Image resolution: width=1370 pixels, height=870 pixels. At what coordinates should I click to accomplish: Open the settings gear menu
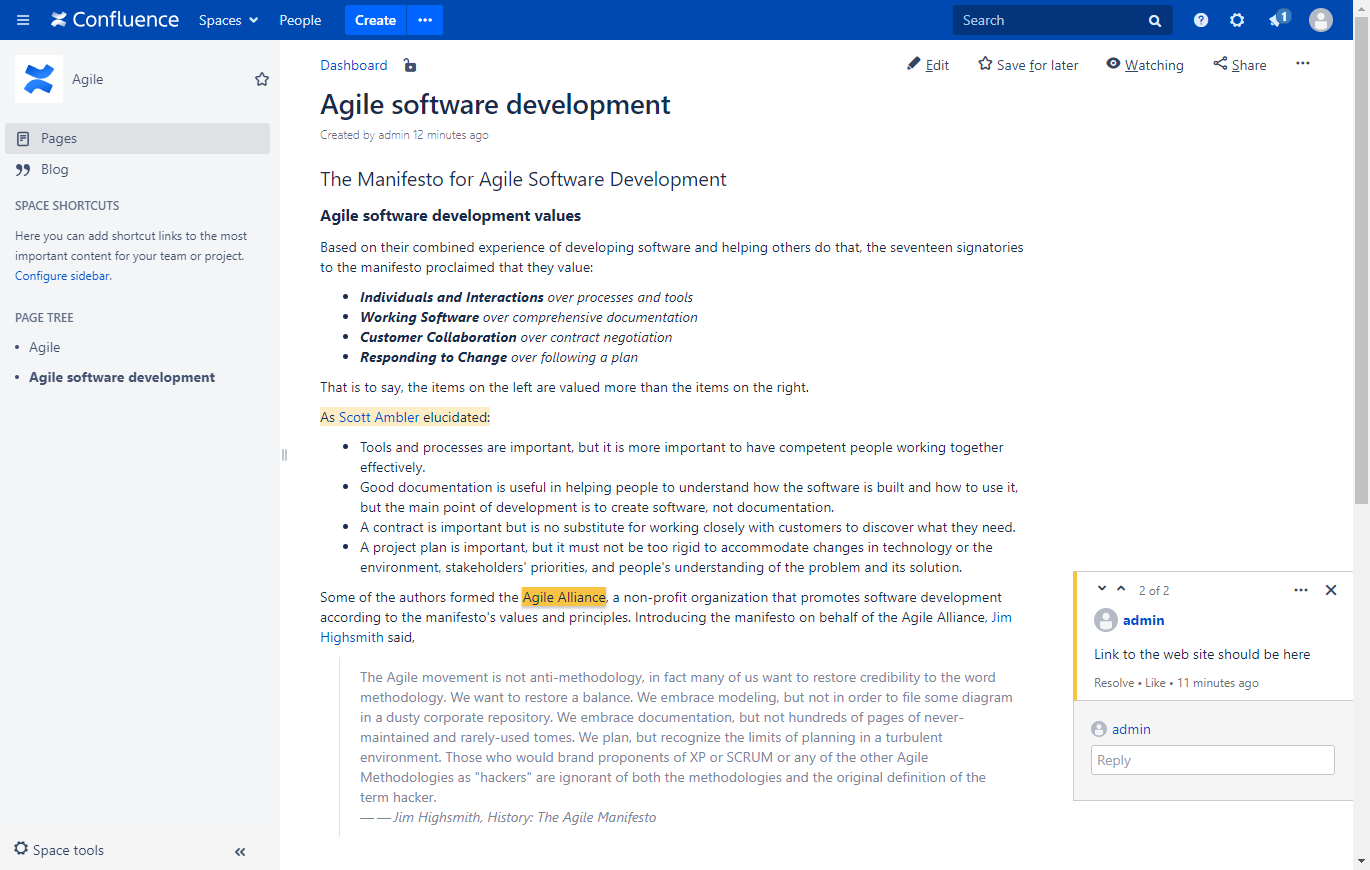(x=1237, y=20)
